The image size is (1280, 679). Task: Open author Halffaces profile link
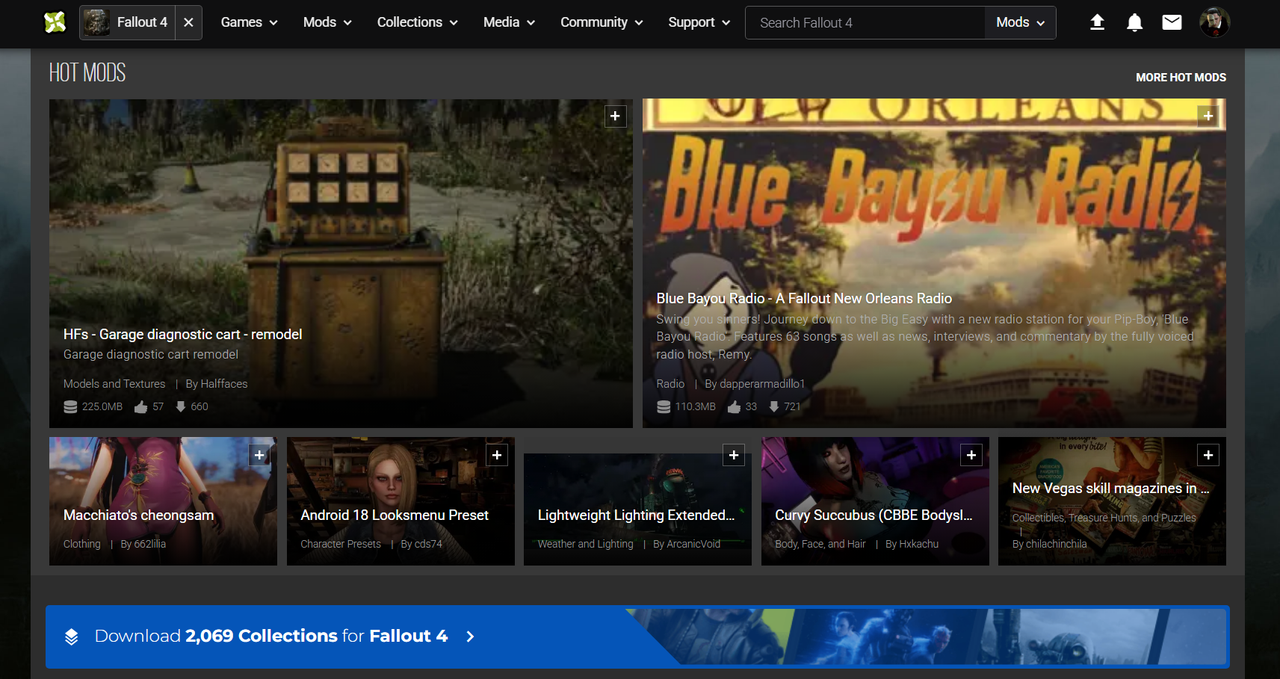(x=224, y=384)
